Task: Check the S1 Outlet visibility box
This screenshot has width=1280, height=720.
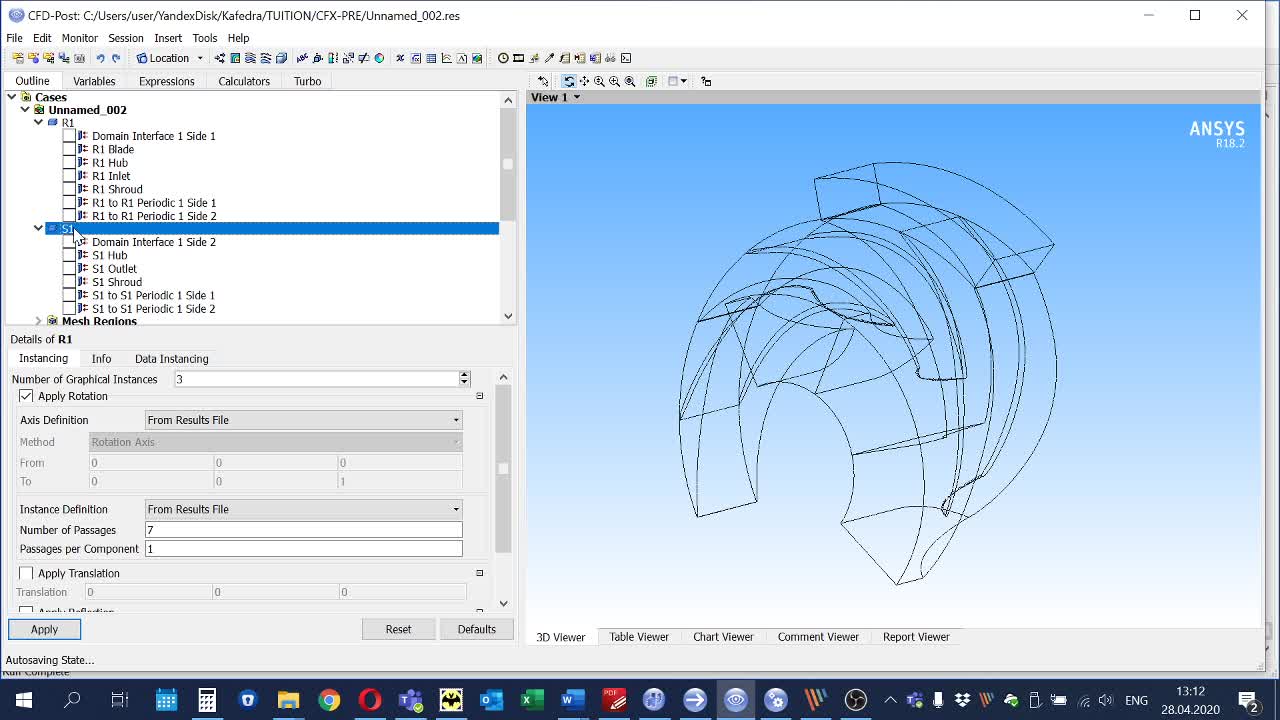Action: pos(69,268)
